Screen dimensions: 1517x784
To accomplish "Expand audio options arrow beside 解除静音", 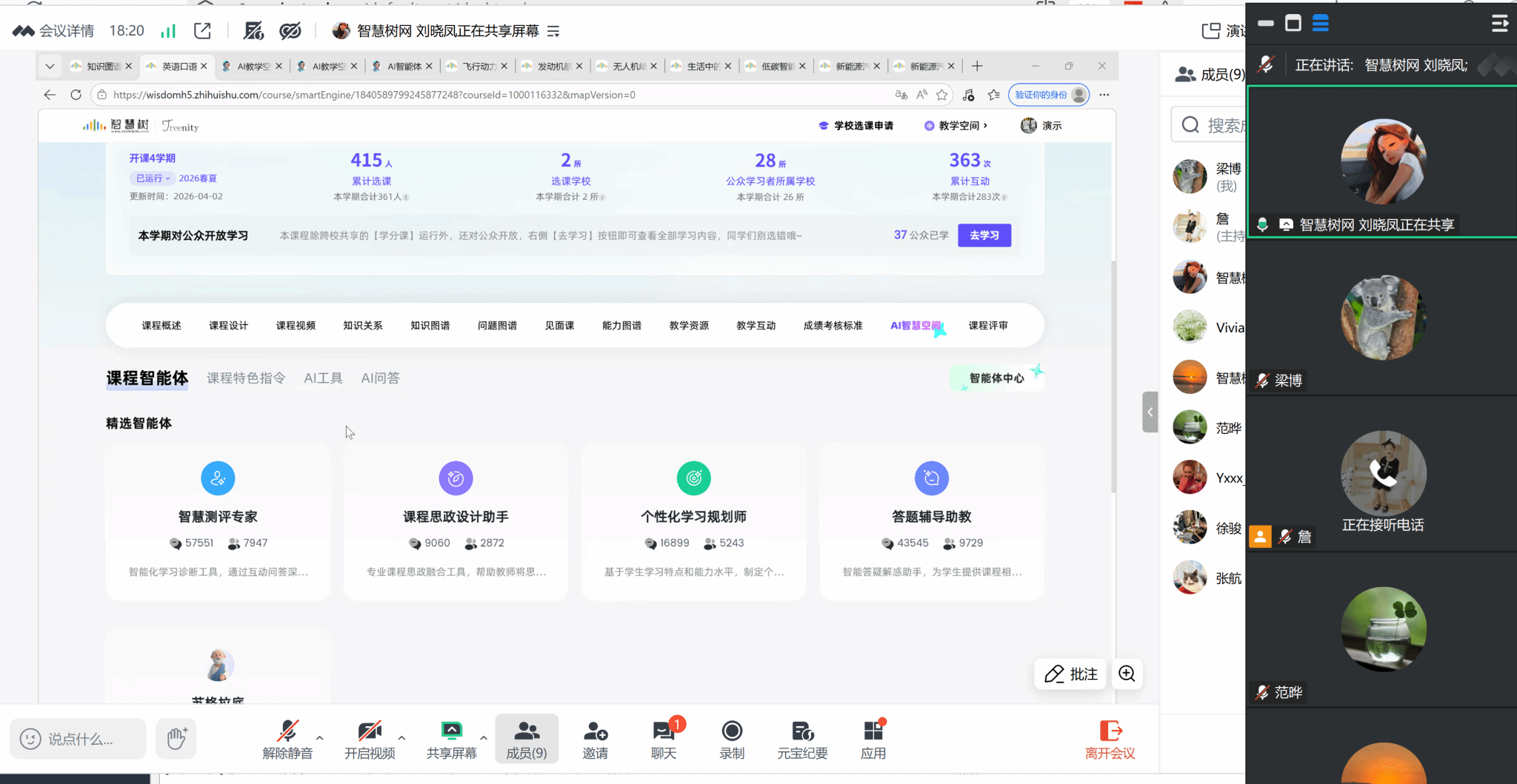I will point(320,737).
